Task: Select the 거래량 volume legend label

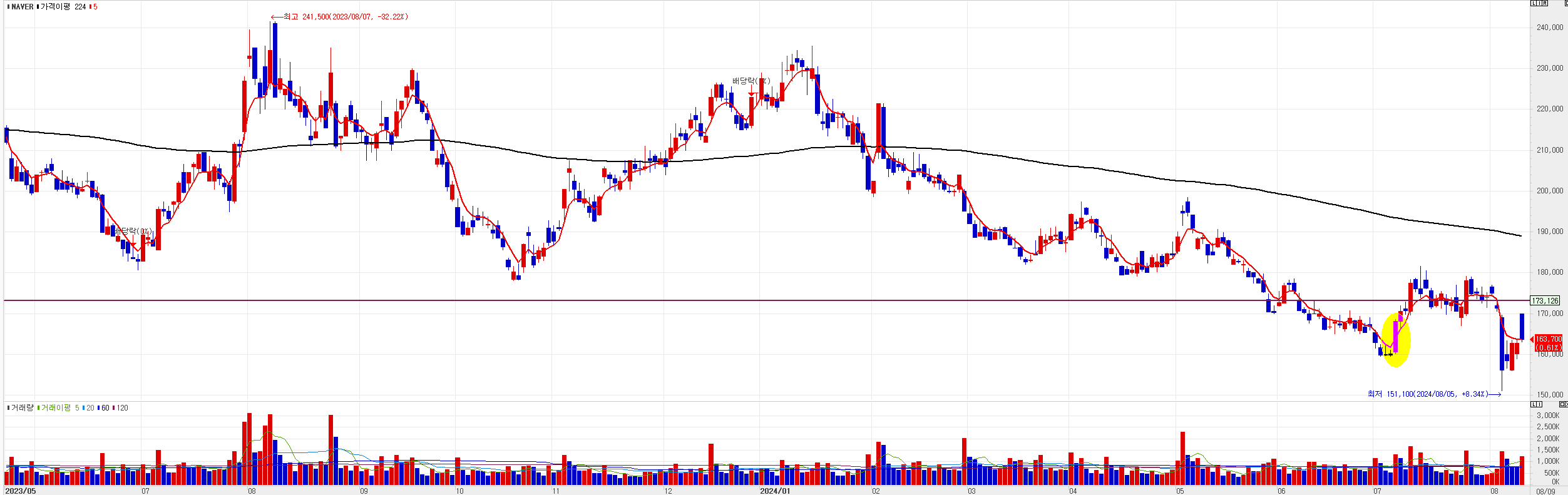Action: click(20, 408)
